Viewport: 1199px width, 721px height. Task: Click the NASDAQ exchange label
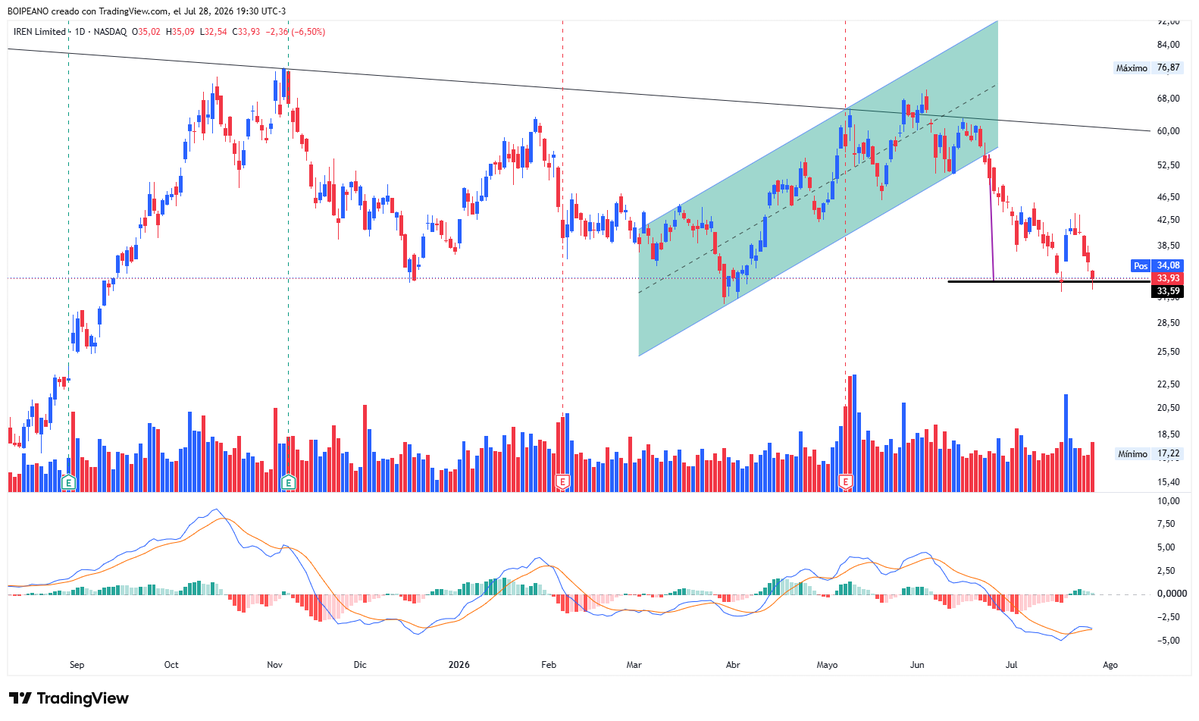coord(109,32)
